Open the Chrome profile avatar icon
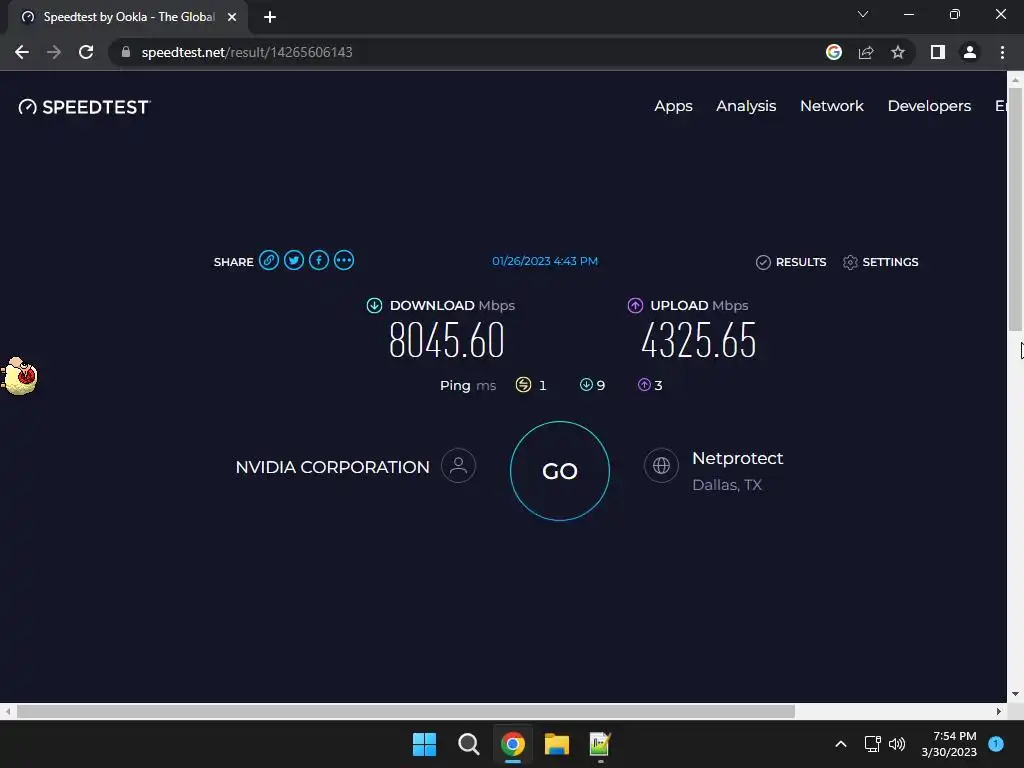Image resolution: width=1024 pixels, height=768 pixels. pos(970,52)
